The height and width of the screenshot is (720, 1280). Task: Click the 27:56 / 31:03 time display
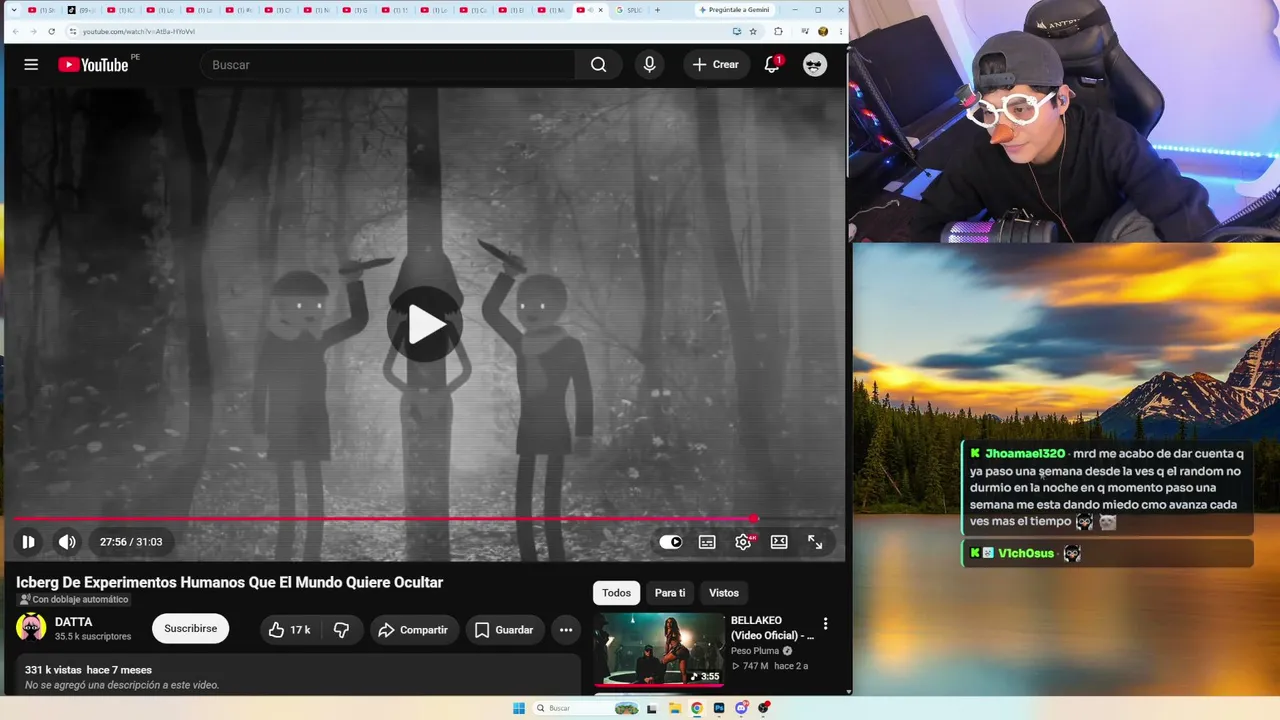tap(131, 542)
